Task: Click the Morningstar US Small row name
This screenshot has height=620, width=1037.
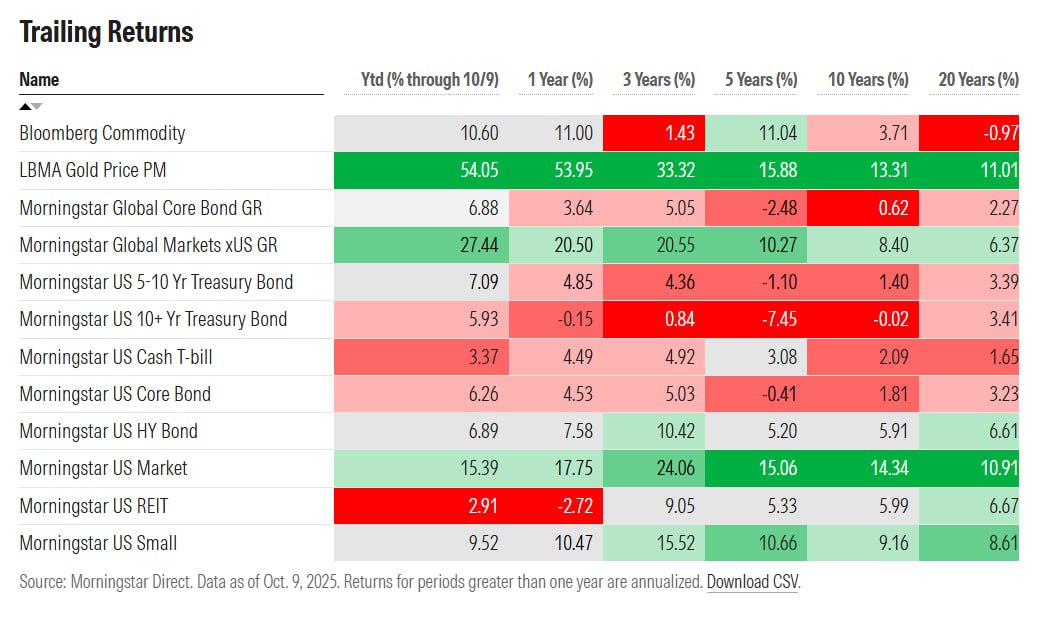Action: [x=98, y=543]
